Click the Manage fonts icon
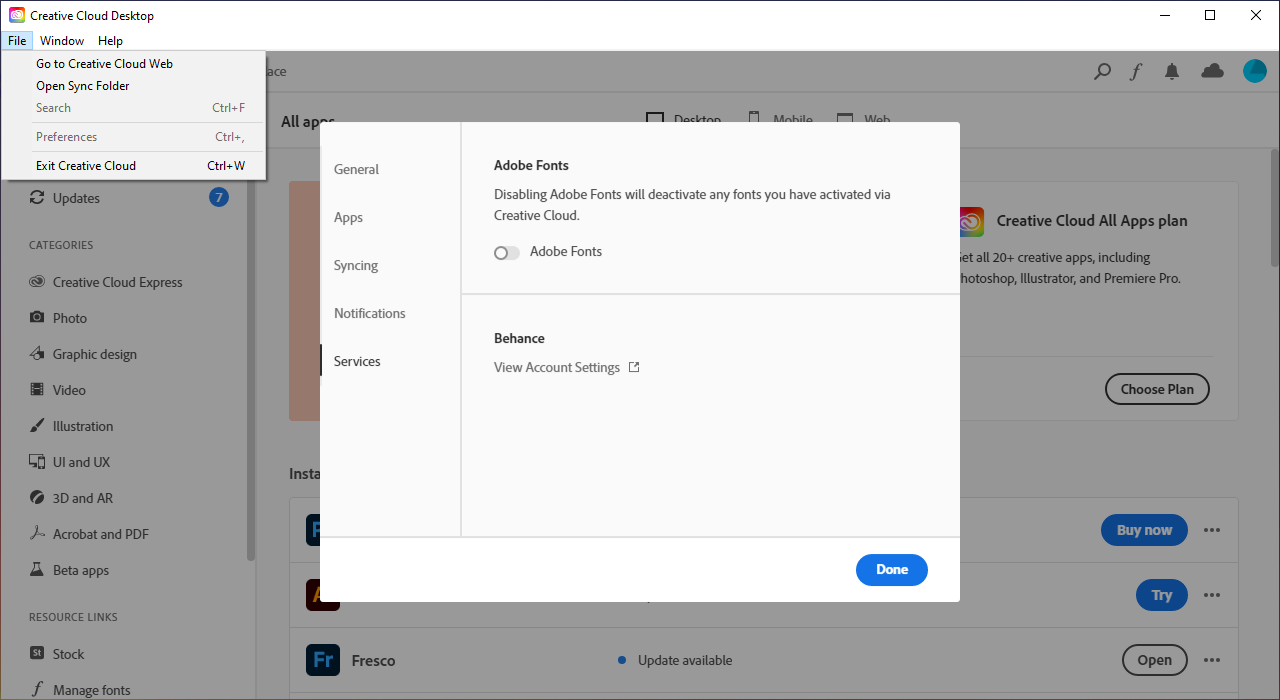 pyautogui.click(x=37, y=689)
